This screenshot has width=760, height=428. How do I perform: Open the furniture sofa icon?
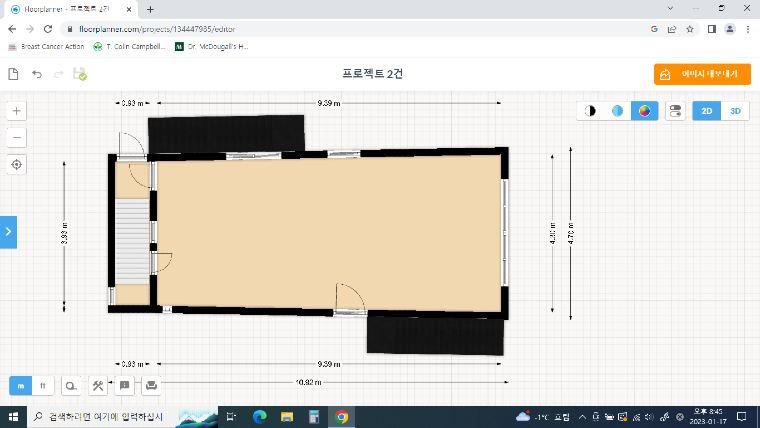click(150, 385)
